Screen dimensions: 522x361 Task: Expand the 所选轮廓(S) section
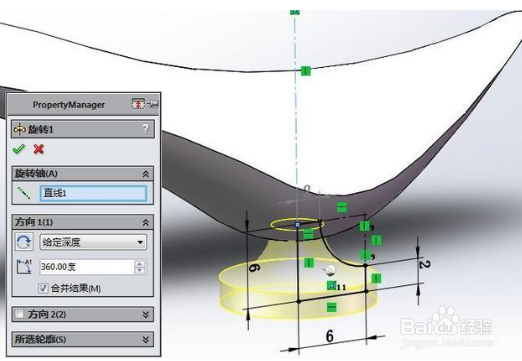(x=146, y=339)
